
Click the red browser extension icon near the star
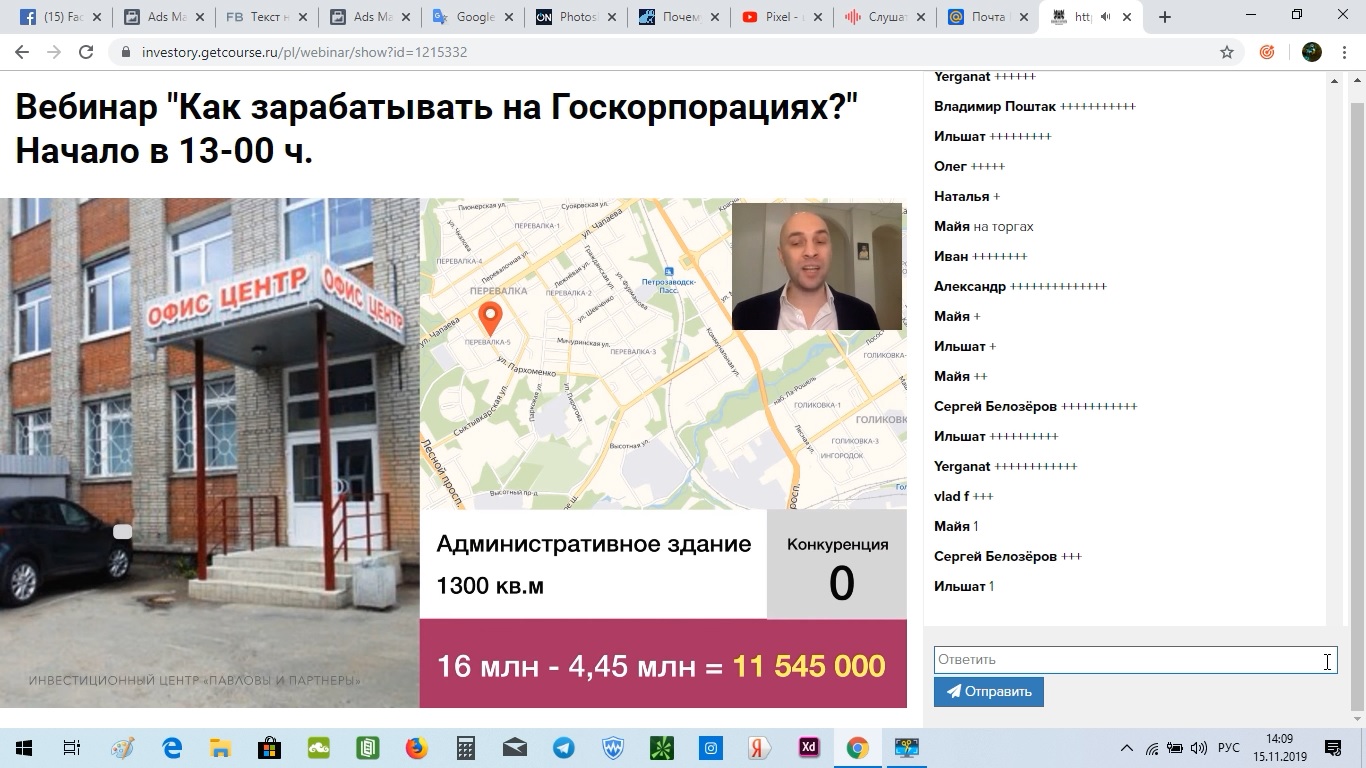pos(1268,51)
